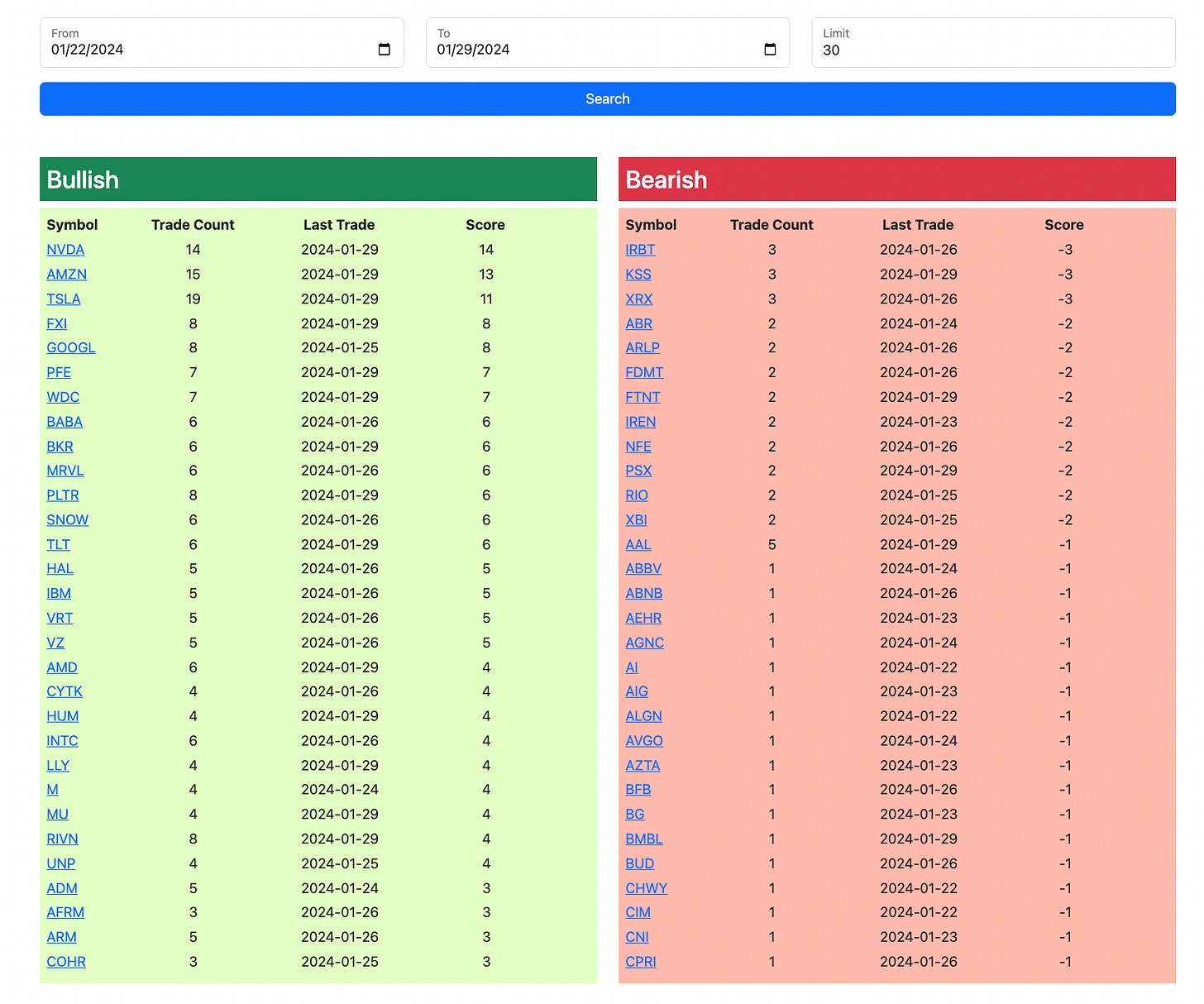Image resolution: width=1204 pixels, height=1004 pixels.
Task: Open the IREN bearish symbol link
Action: (641, 422)
